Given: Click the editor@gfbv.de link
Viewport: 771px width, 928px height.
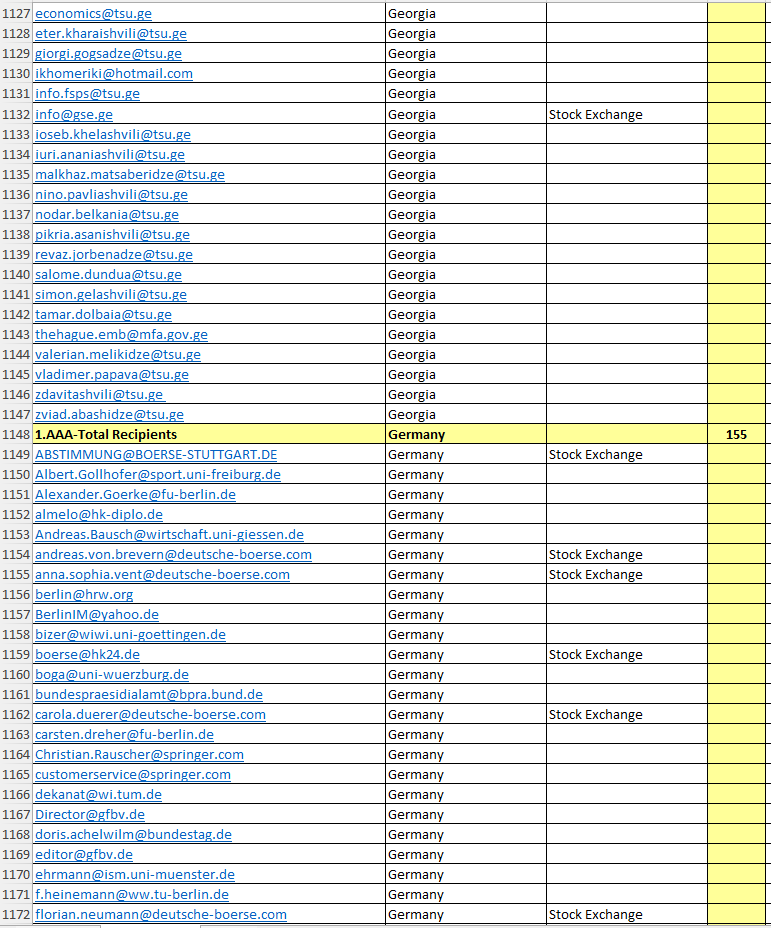Looking at the screenshot, I should coord(84,855).
